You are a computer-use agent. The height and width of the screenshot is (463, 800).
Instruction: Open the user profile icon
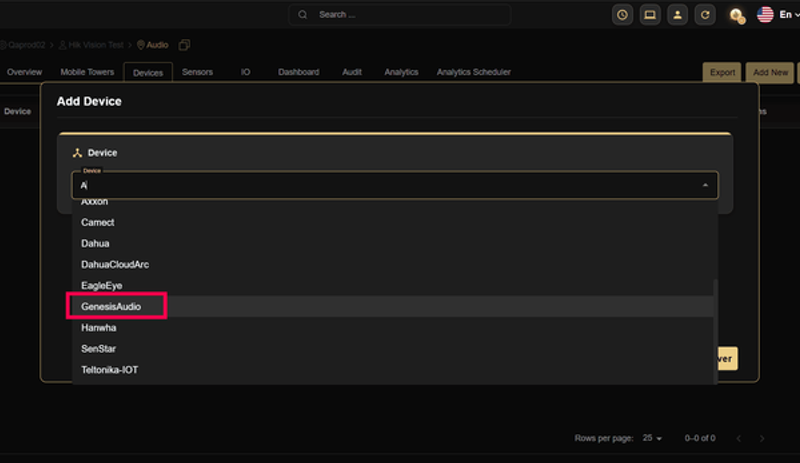tap(677, 15)
